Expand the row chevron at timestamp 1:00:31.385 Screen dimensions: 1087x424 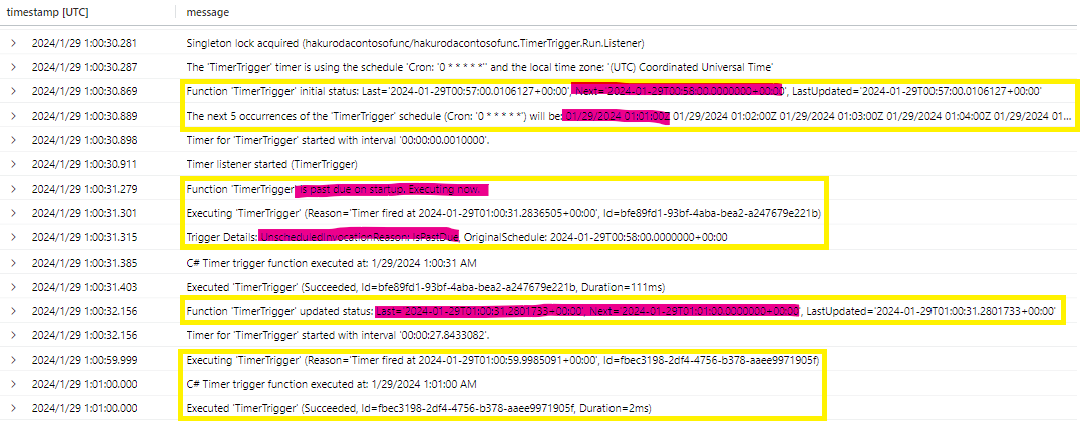click(x=13, y=263)
